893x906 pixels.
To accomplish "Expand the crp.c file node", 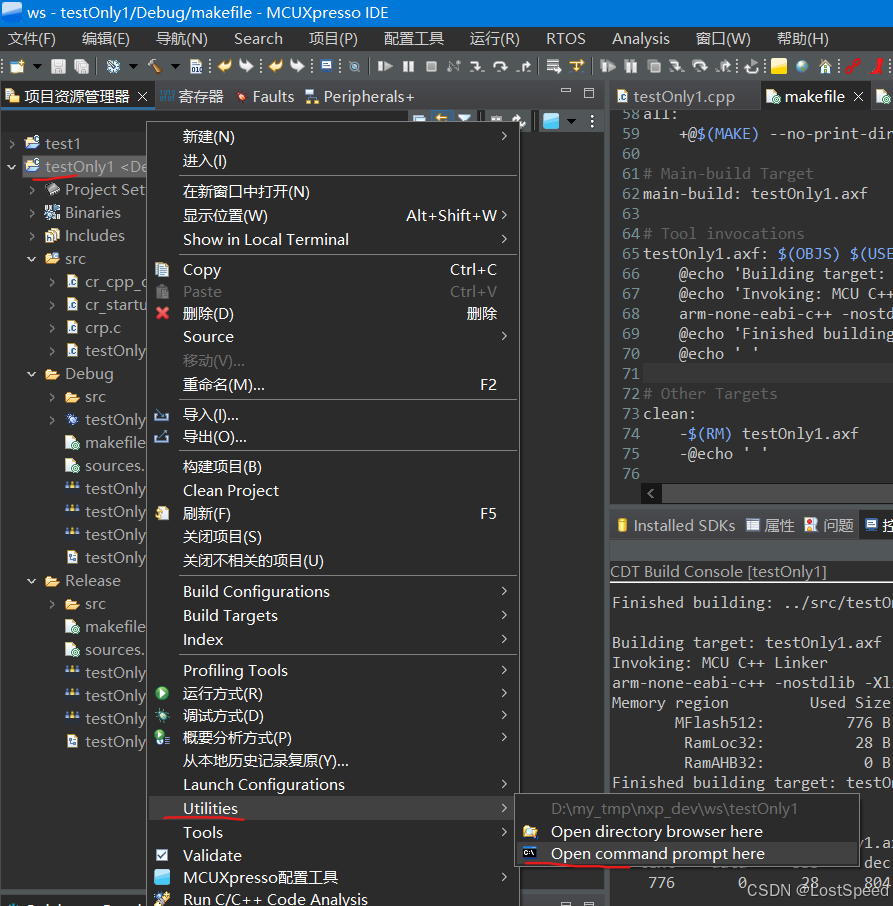I will tap(53, 328).
